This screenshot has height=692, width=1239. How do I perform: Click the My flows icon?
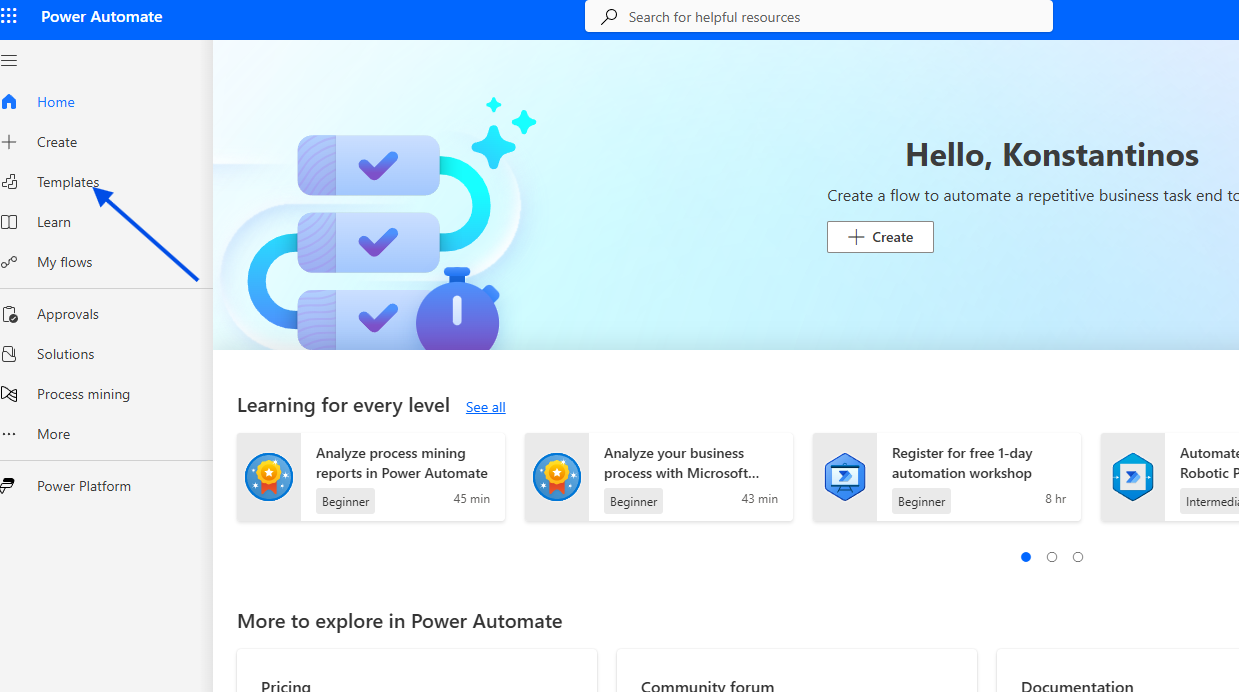pos(9,262)
